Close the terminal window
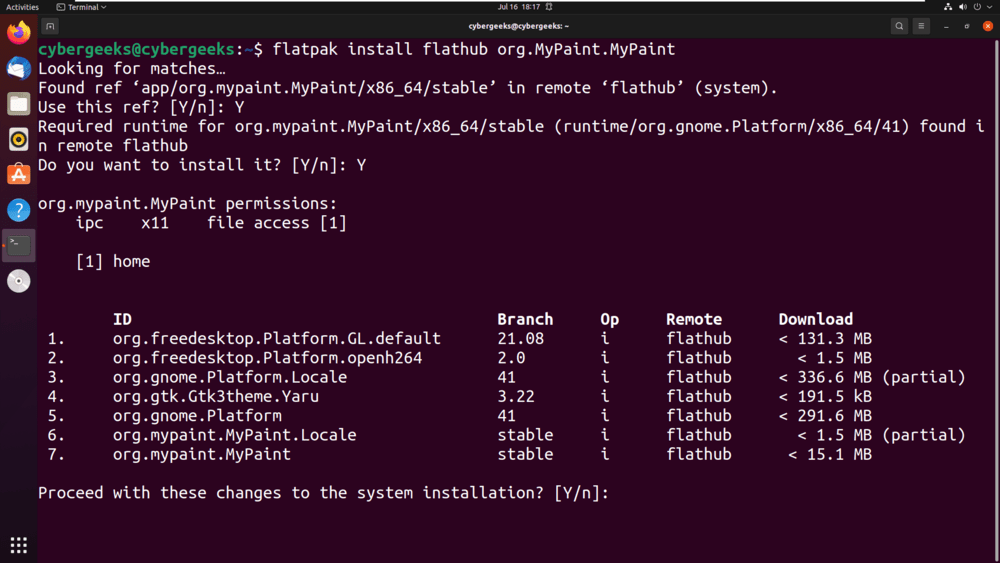 point(988,26)
